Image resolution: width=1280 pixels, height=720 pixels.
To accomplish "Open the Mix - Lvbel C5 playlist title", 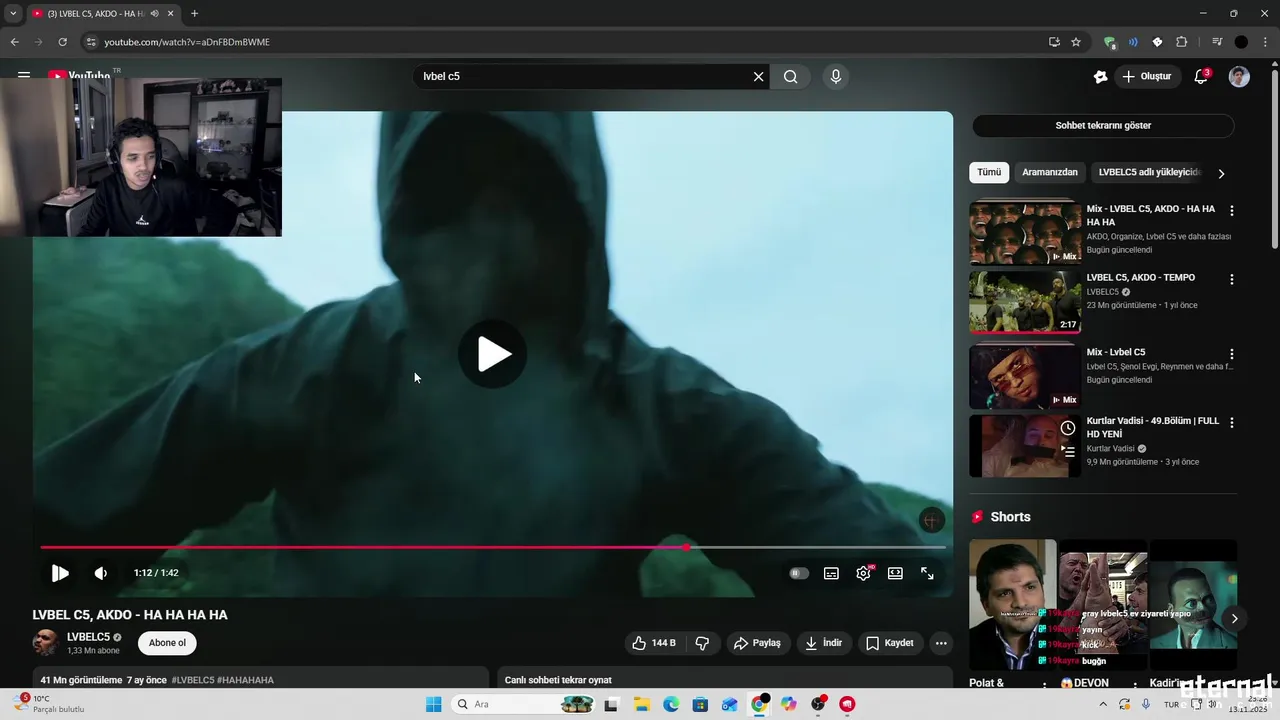I will [x=1116, y=352].
